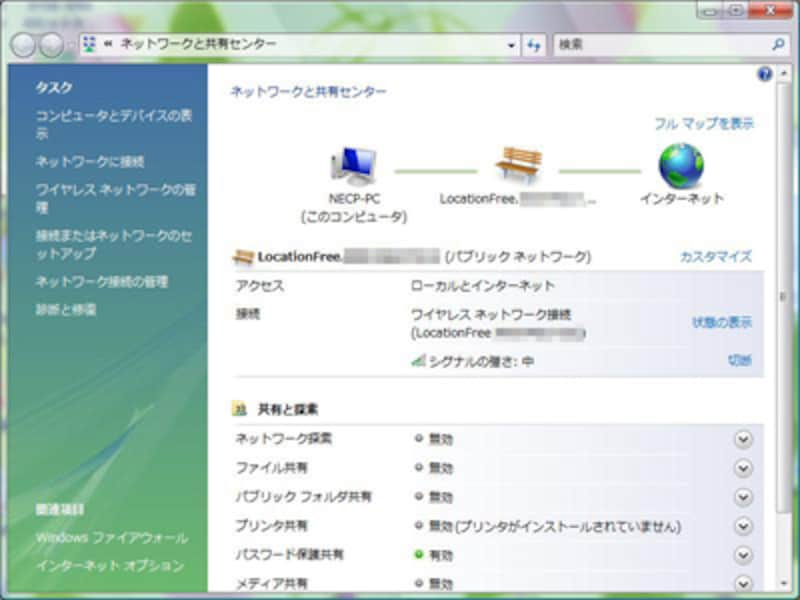Click the grey status dot for パブリック フォルダ共有
Screen dimensions: 800x600
[419, 496]
